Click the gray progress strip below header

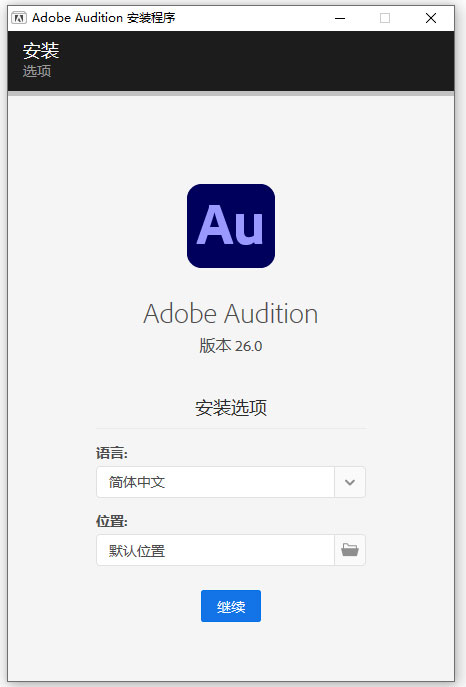point(231,93)
